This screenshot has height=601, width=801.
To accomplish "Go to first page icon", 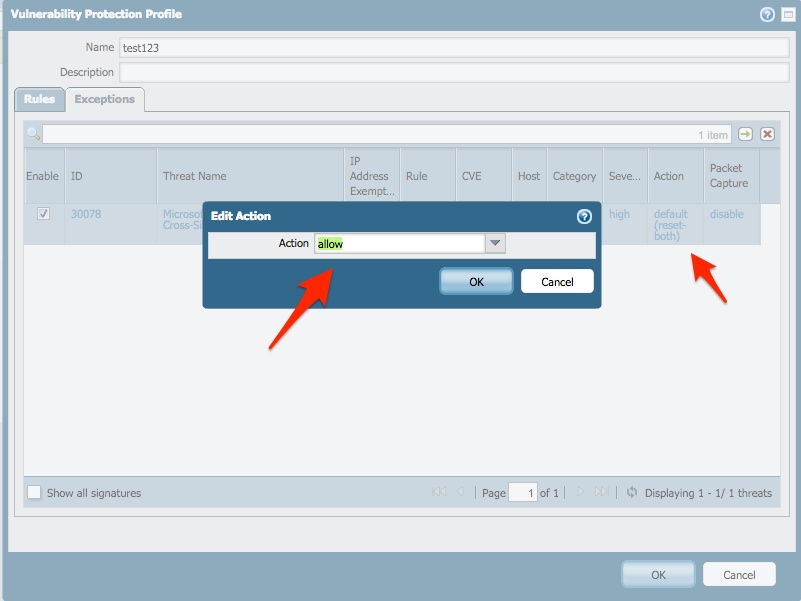I will 439,492.
